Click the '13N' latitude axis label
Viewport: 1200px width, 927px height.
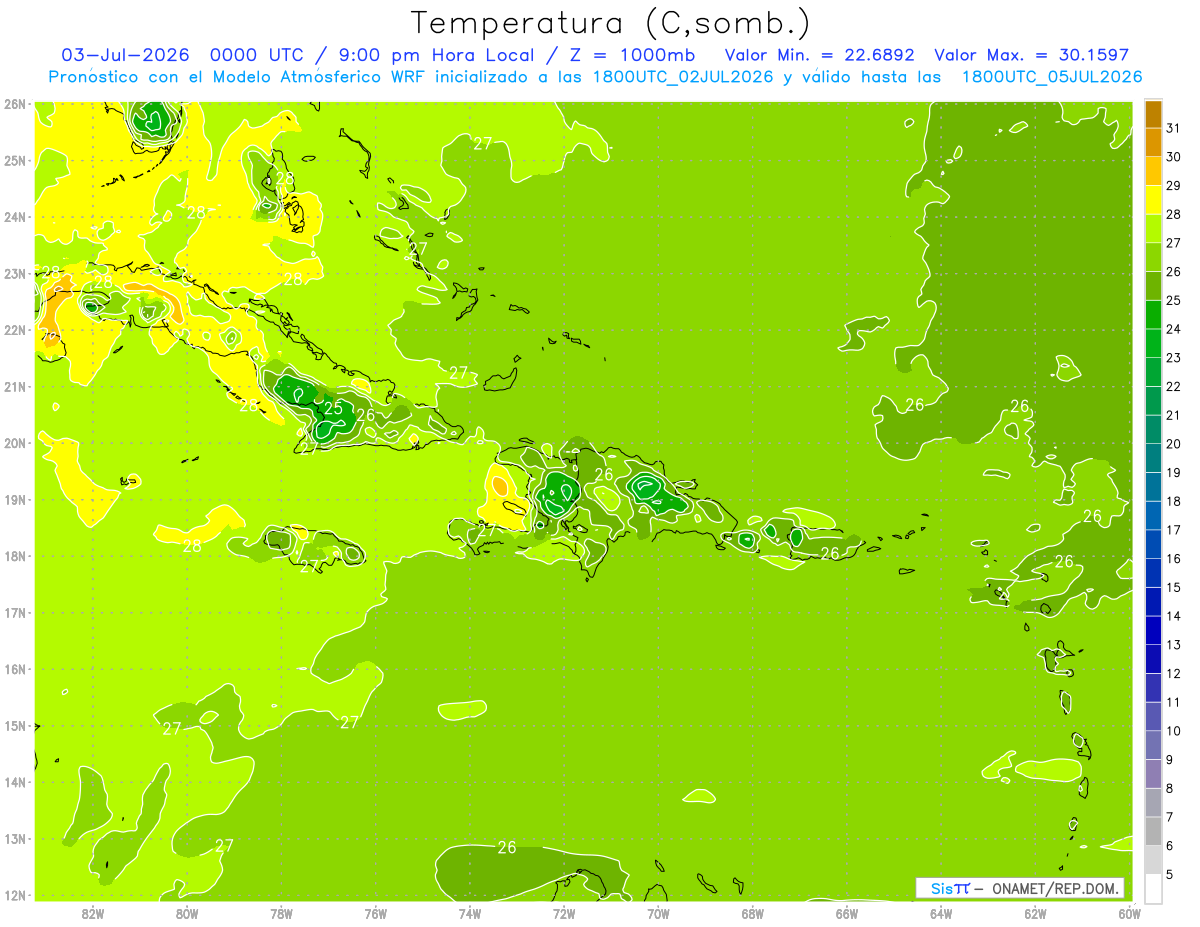coord(15,838)
